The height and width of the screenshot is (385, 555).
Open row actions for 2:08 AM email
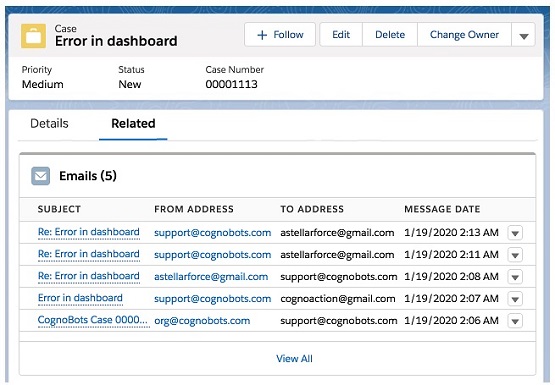[x=515, y=277]
